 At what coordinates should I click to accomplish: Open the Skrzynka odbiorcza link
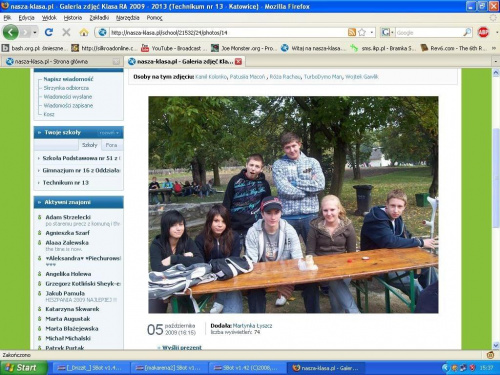click(66, 88)
